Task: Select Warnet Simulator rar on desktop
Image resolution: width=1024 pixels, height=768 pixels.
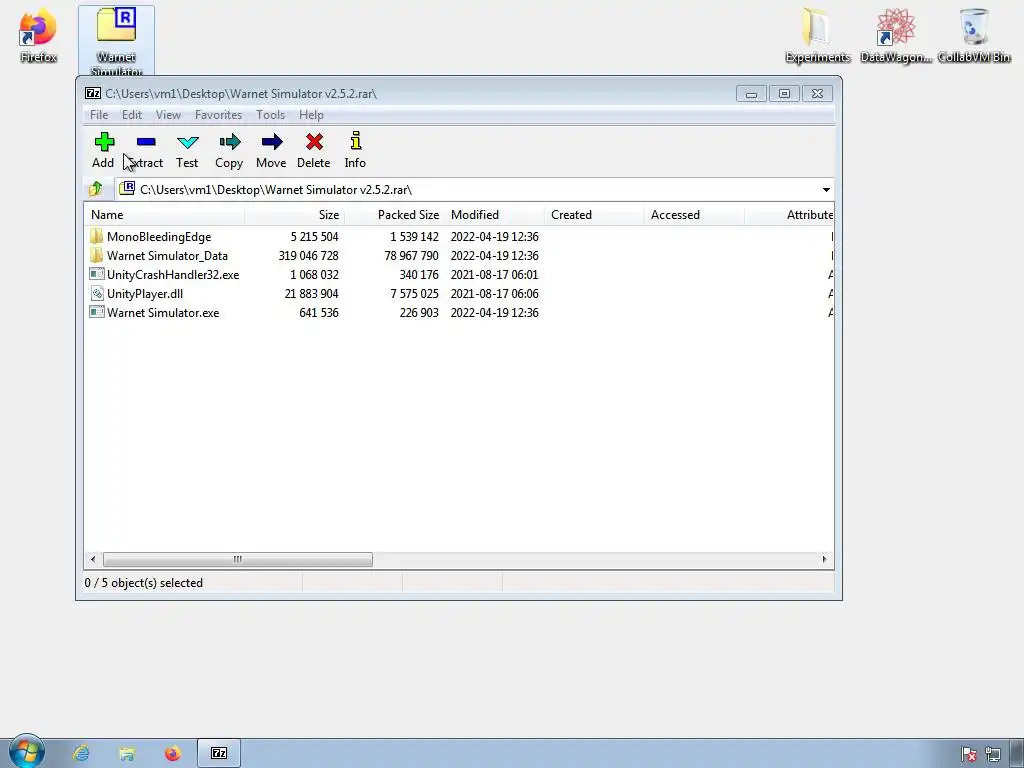Action: (x=116, y=41)
